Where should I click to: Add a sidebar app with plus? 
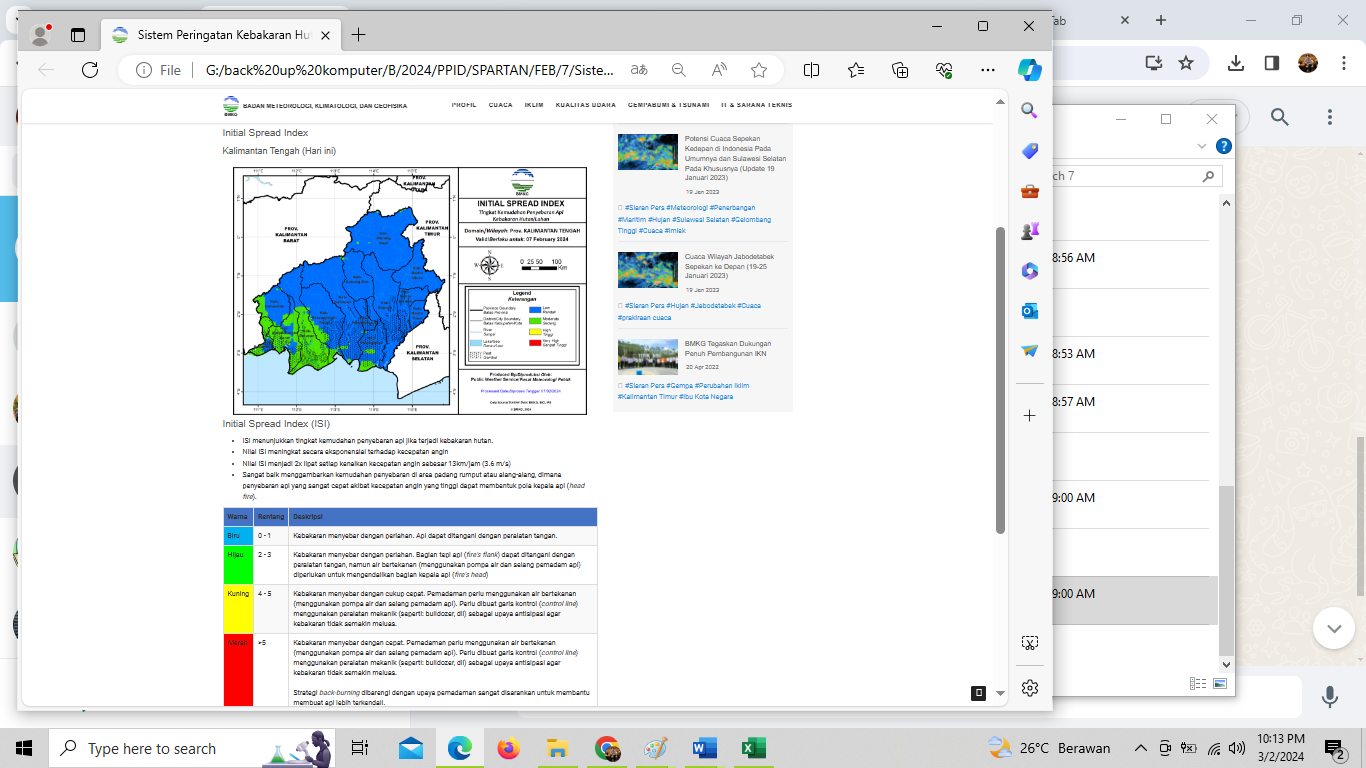(1030, 415)
